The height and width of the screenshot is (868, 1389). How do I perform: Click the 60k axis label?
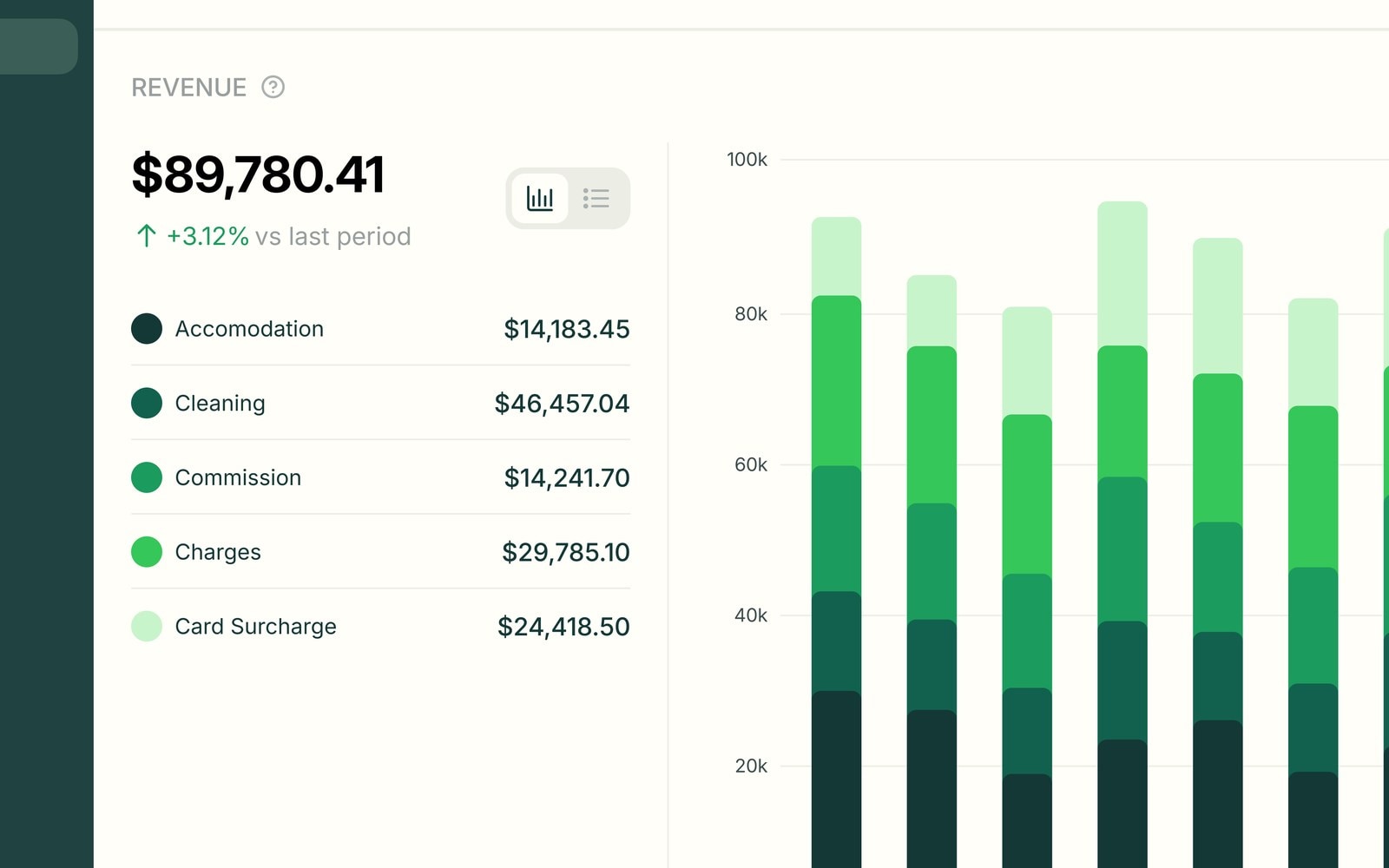750,464
